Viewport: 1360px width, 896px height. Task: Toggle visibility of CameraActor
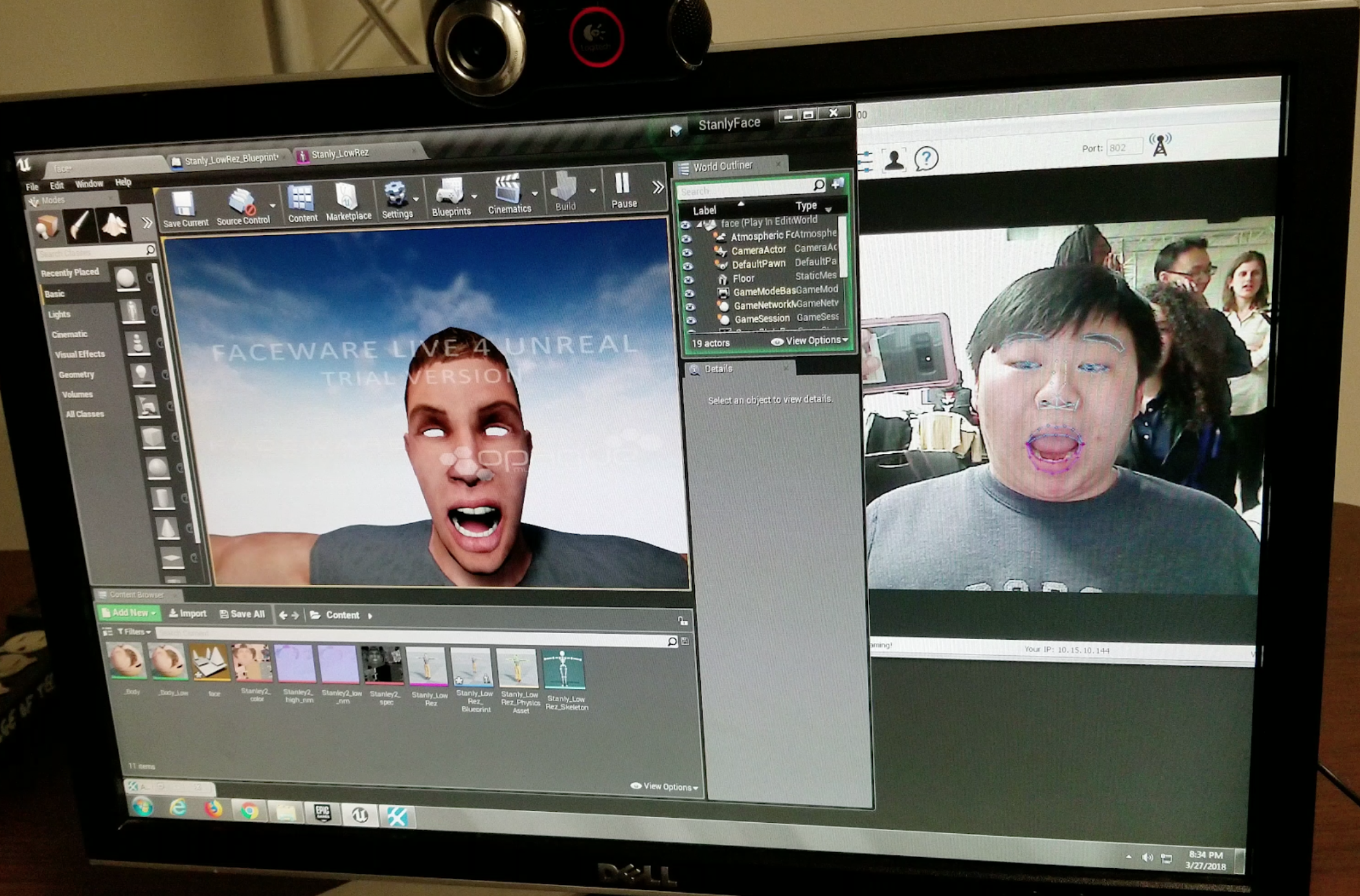click(x=686, y=252)
